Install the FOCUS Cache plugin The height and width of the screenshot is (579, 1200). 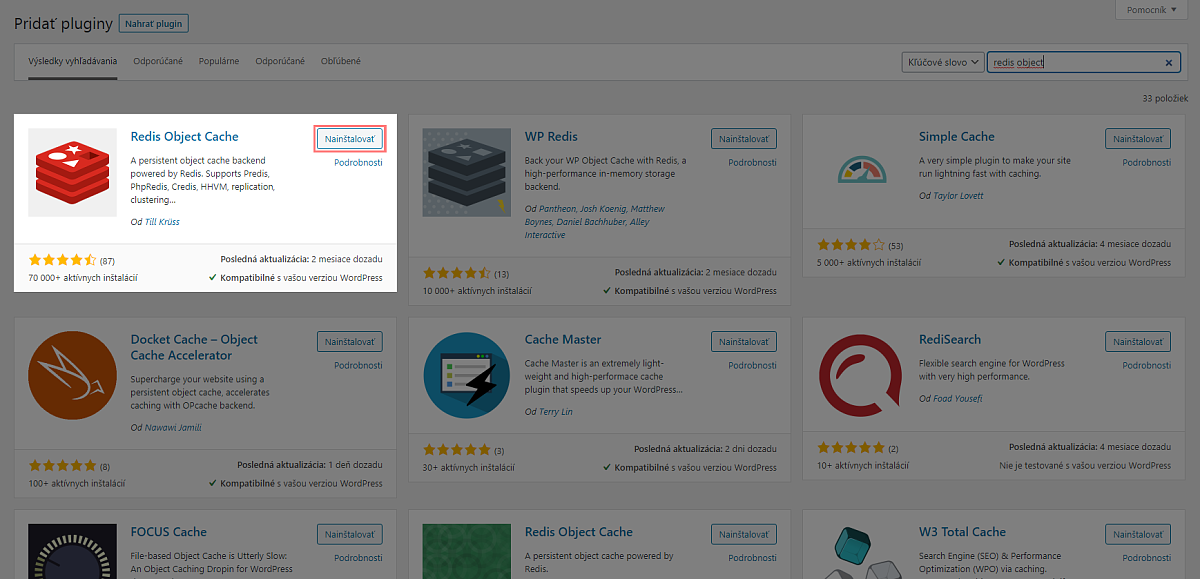point(350,535)
